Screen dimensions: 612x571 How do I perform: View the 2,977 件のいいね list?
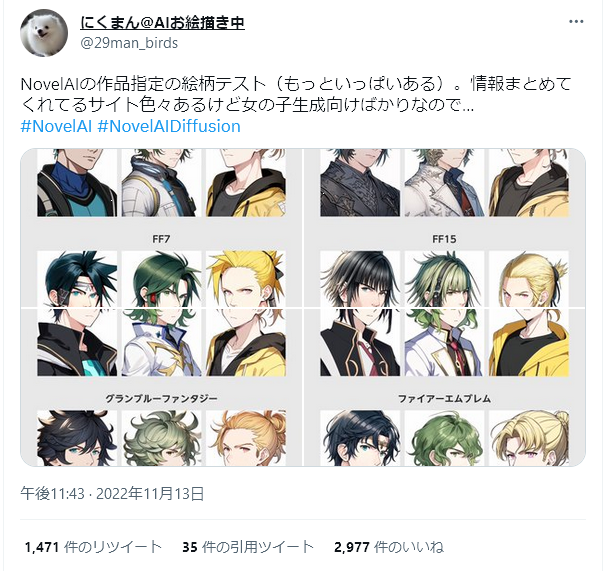click(389, 547)
